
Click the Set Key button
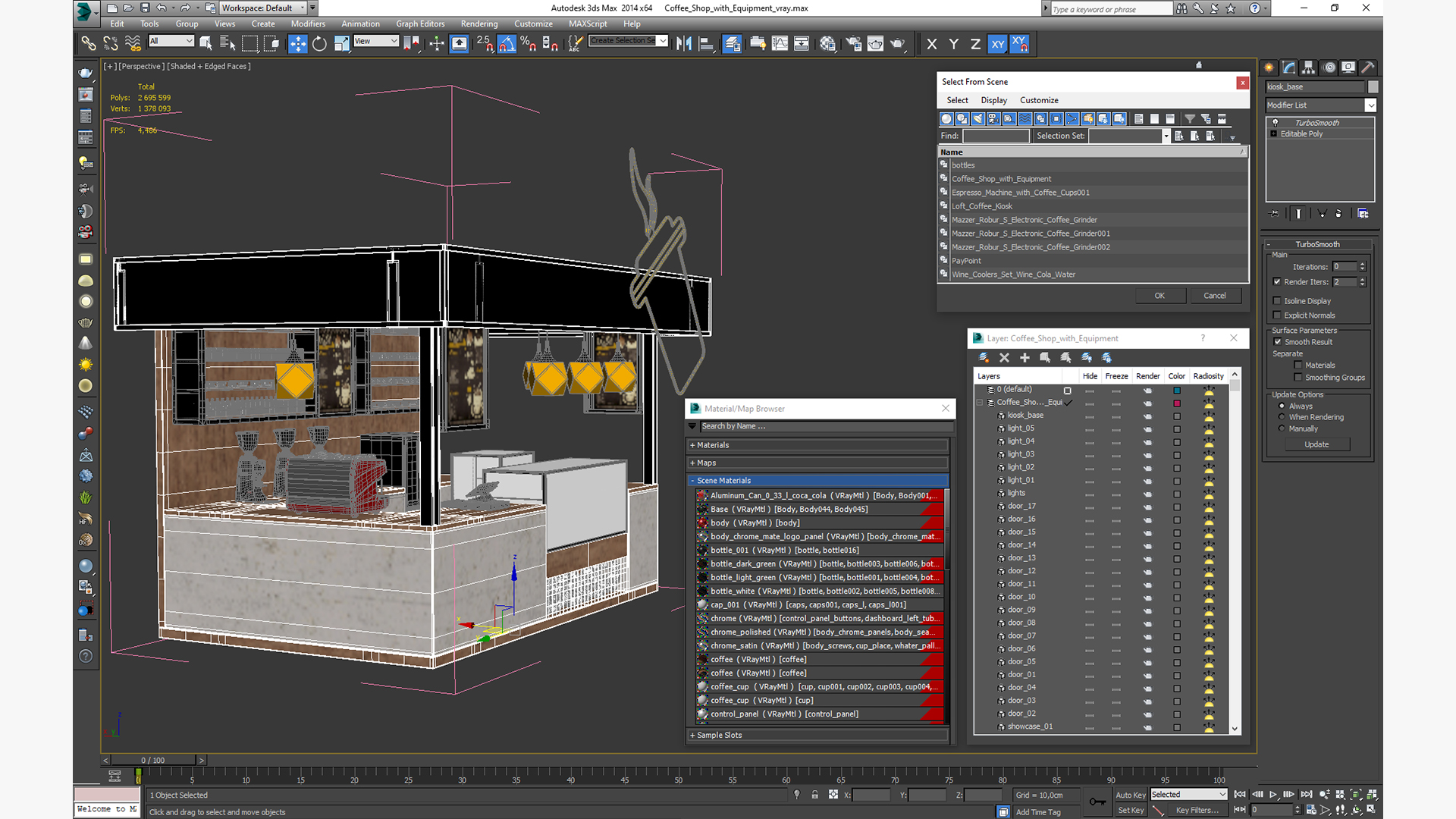1130,810
